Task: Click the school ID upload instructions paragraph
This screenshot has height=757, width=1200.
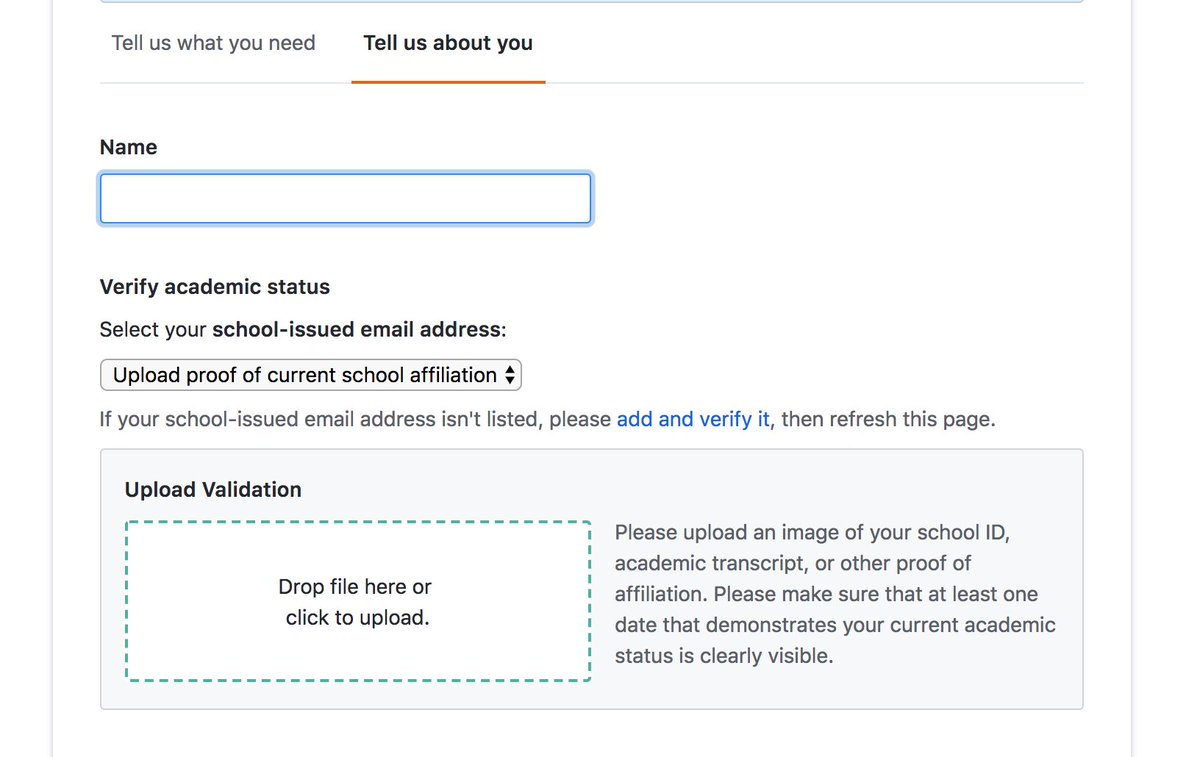Action: (x=835, y=594)
